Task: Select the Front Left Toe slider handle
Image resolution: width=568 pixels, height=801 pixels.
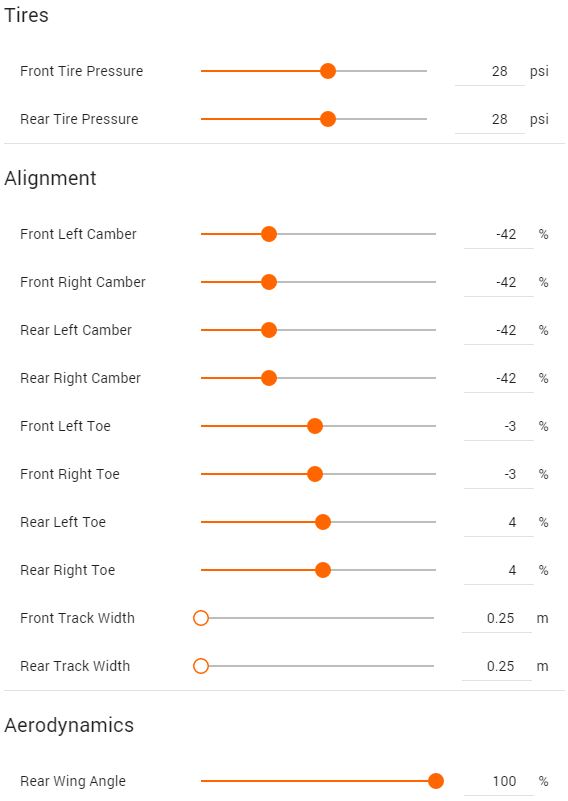Action: tap(315, 426)
